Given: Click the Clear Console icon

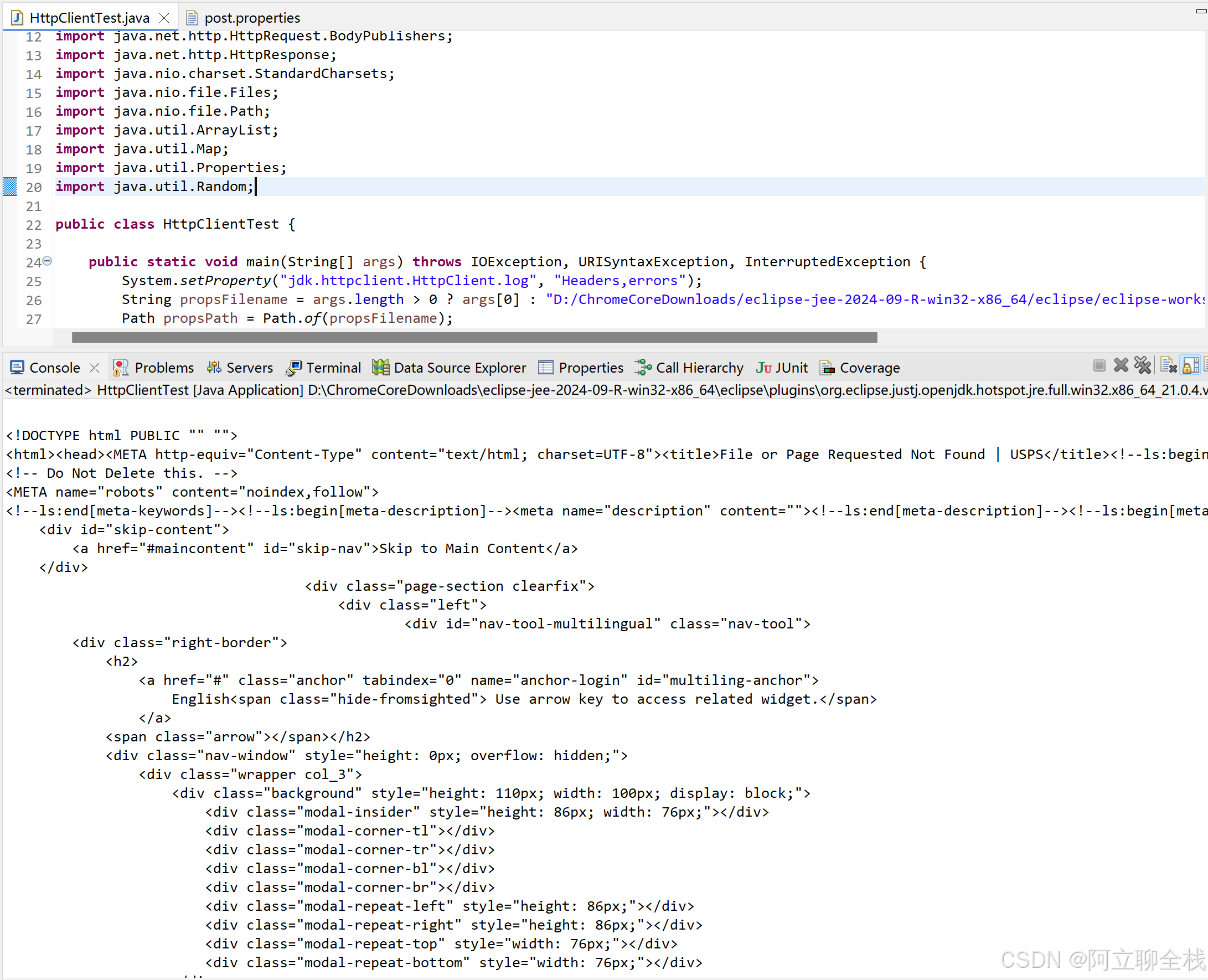Looking at the screenshot, I should point(1169,366).
